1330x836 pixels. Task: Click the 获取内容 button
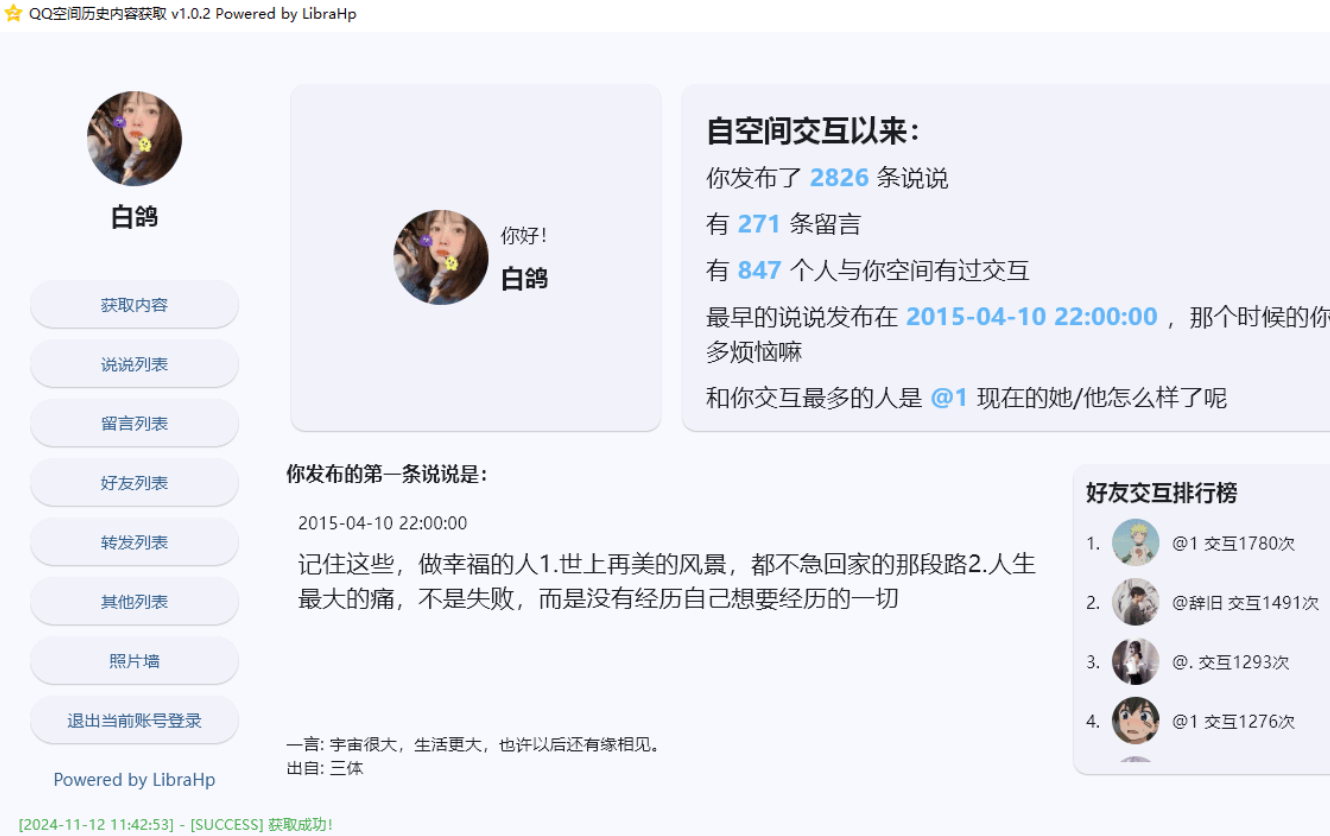[134, 304]
